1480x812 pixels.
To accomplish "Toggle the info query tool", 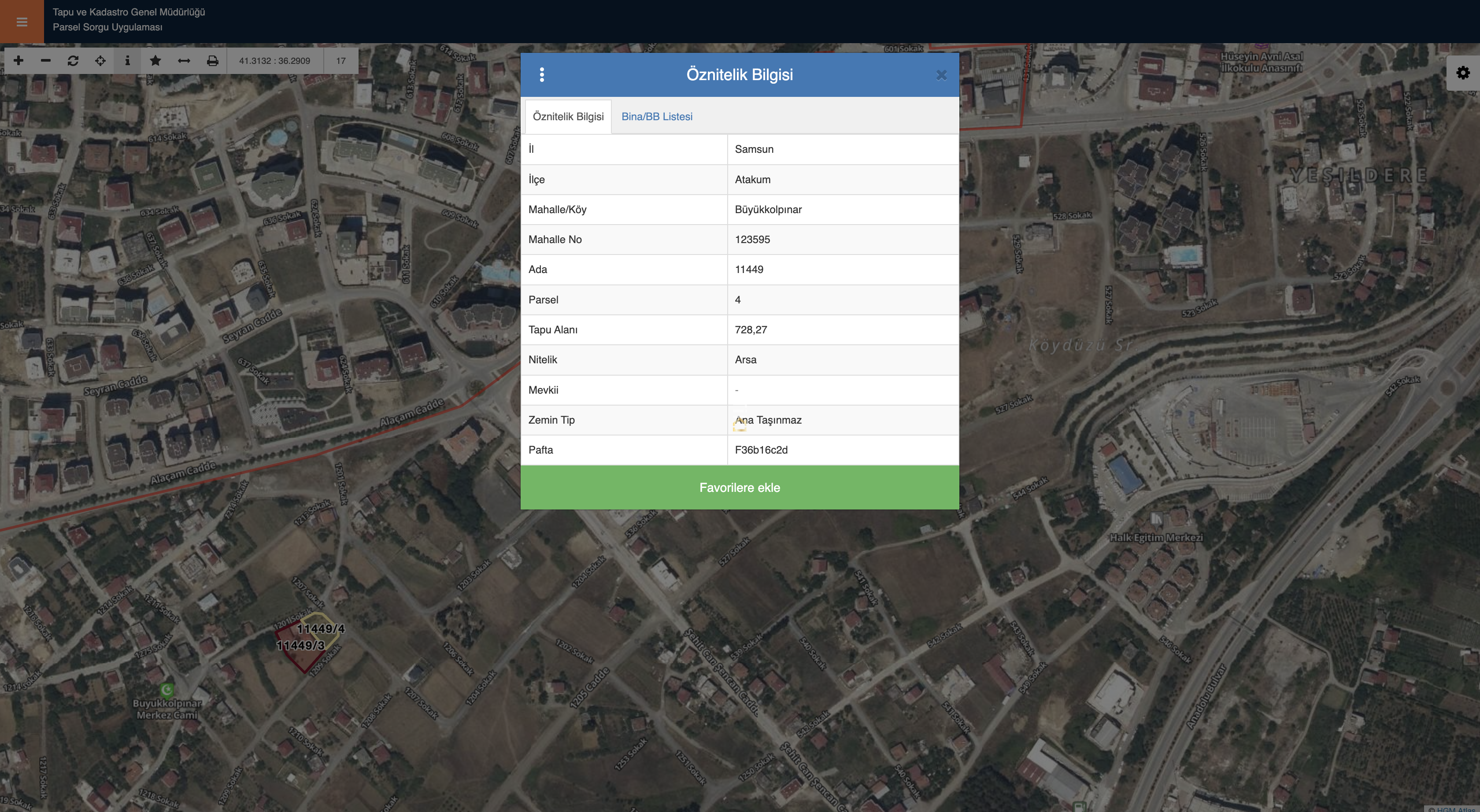I will [128, 61].
